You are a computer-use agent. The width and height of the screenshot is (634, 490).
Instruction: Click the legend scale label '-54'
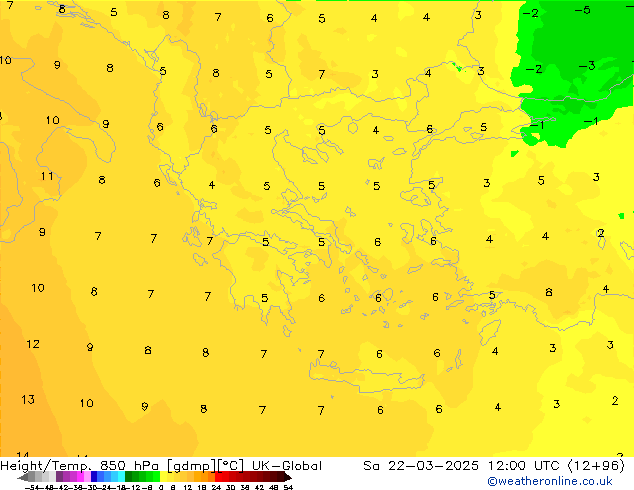[x=32, y=487]
